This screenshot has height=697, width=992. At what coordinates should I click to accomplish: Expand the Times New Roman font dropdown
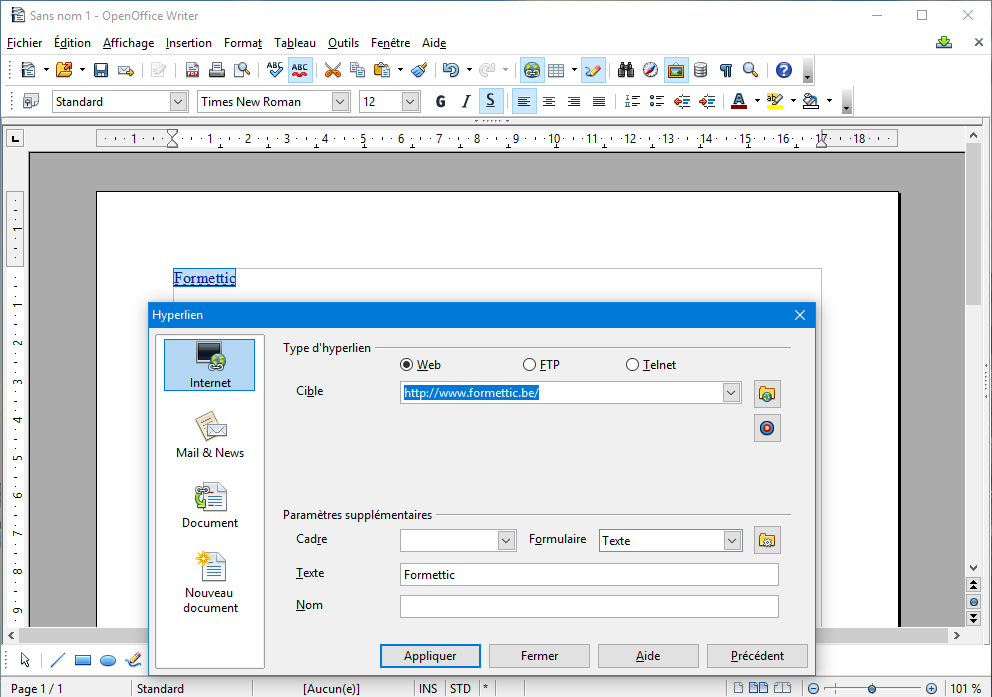coord(340,102)
